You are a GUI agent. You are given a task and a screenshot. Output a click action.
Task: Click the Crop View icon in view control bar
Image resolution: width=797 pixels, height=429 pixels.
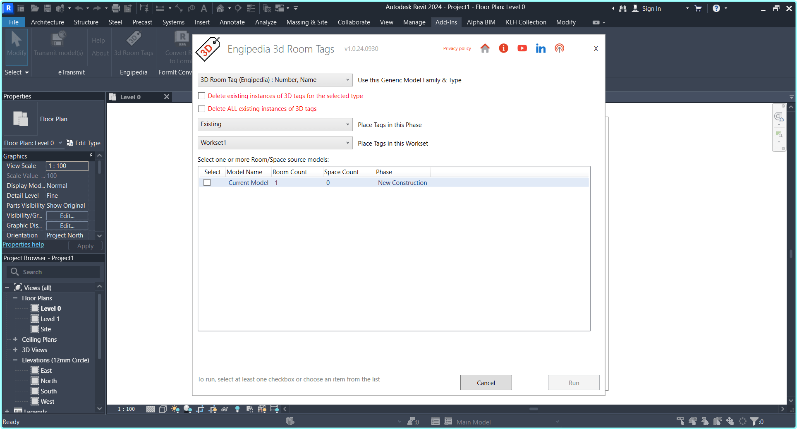point(200,409)
